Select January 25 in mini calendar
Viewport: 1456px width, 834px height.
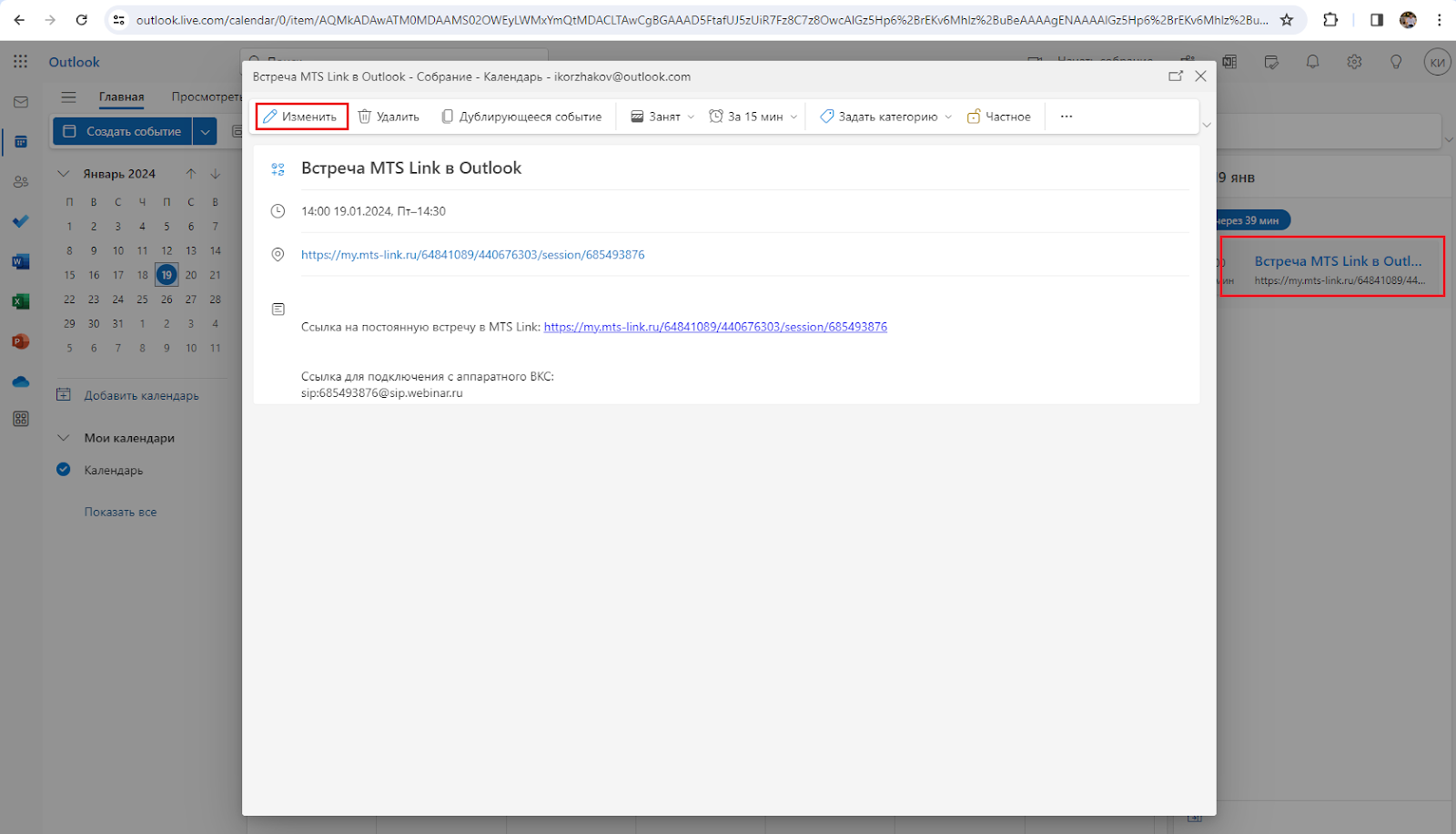coord(142,299)
